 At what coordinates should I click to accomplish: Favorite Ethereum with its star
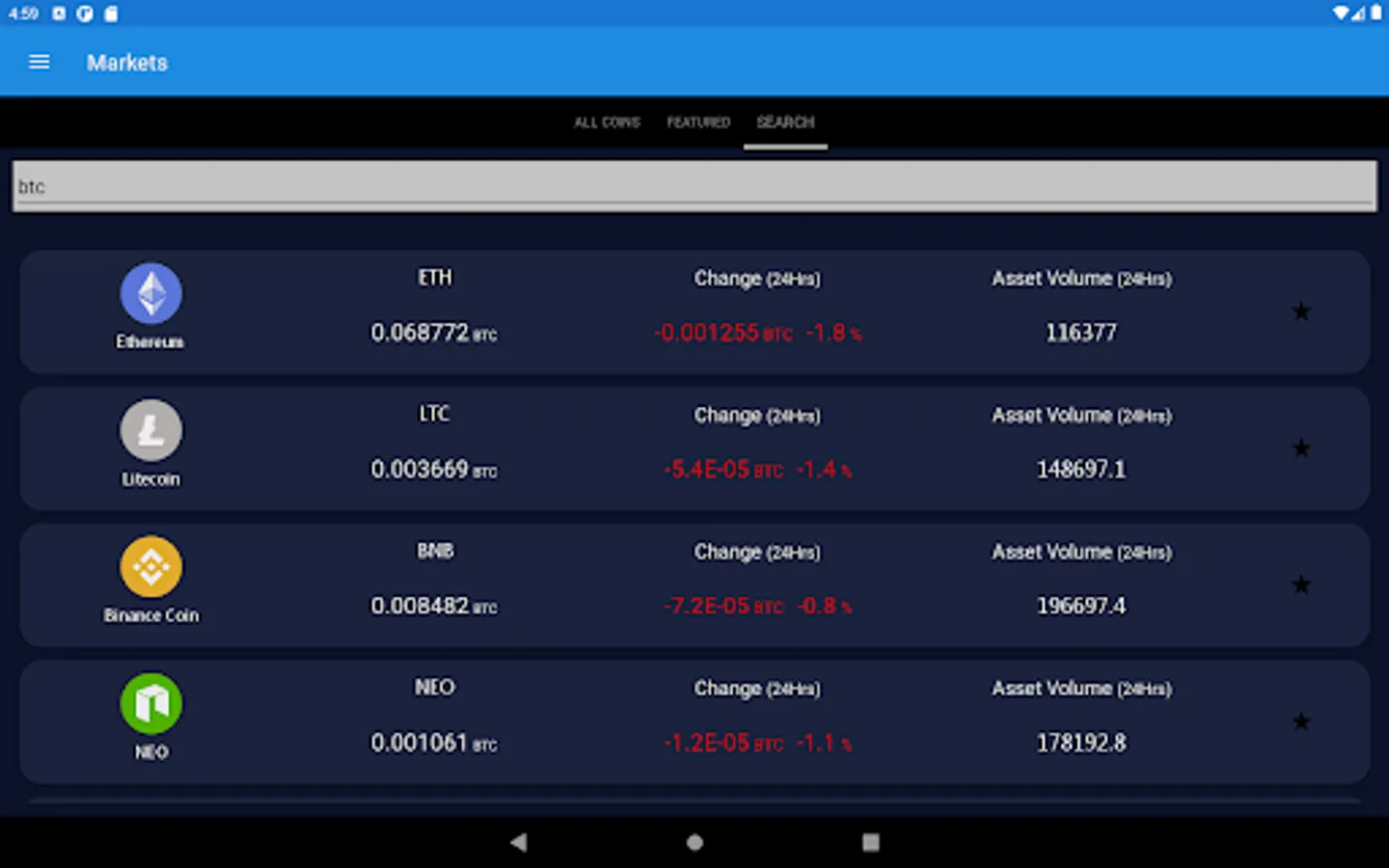(x=1301, y=312)
